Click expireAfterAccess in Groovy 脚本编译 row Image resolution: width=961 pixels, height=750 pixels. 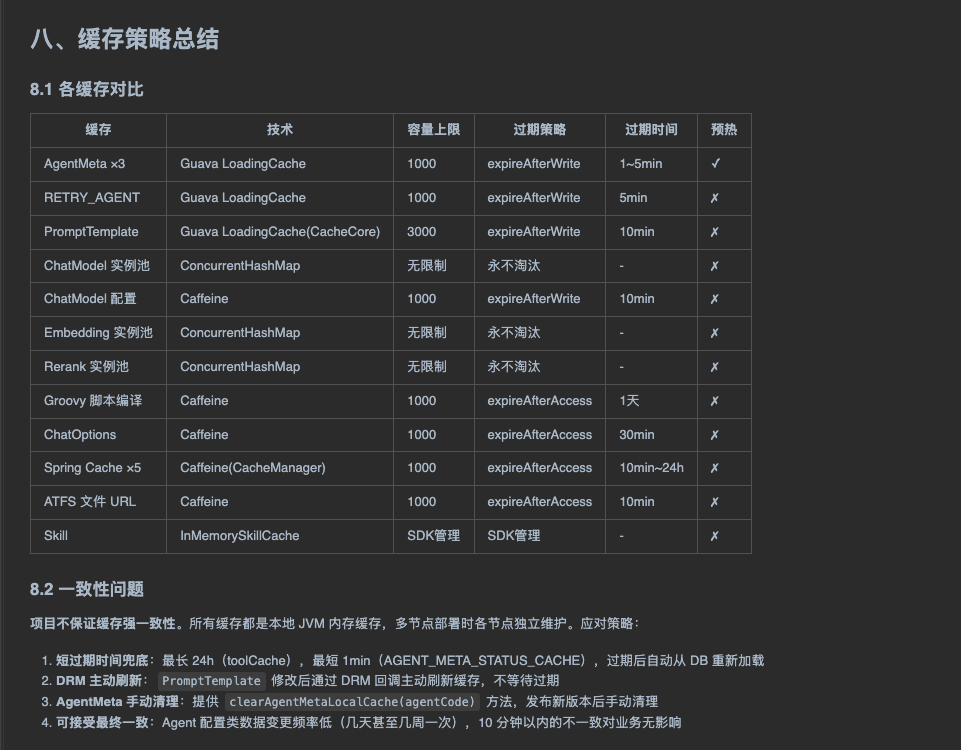[x=540, y=401]
